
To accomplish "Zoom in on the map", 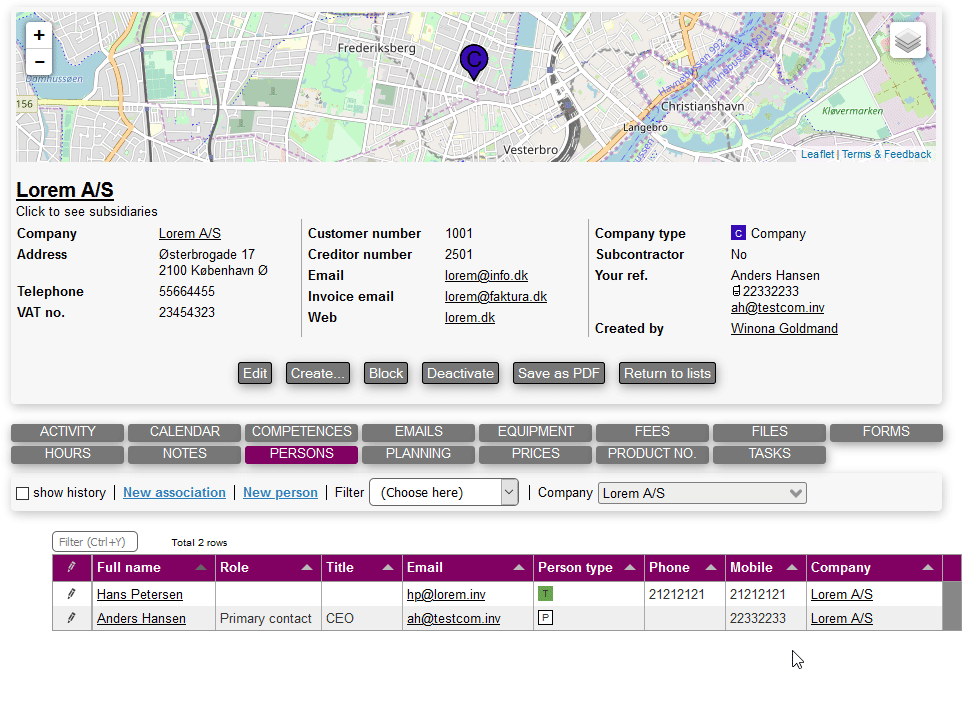I will (x=39, y=35).
